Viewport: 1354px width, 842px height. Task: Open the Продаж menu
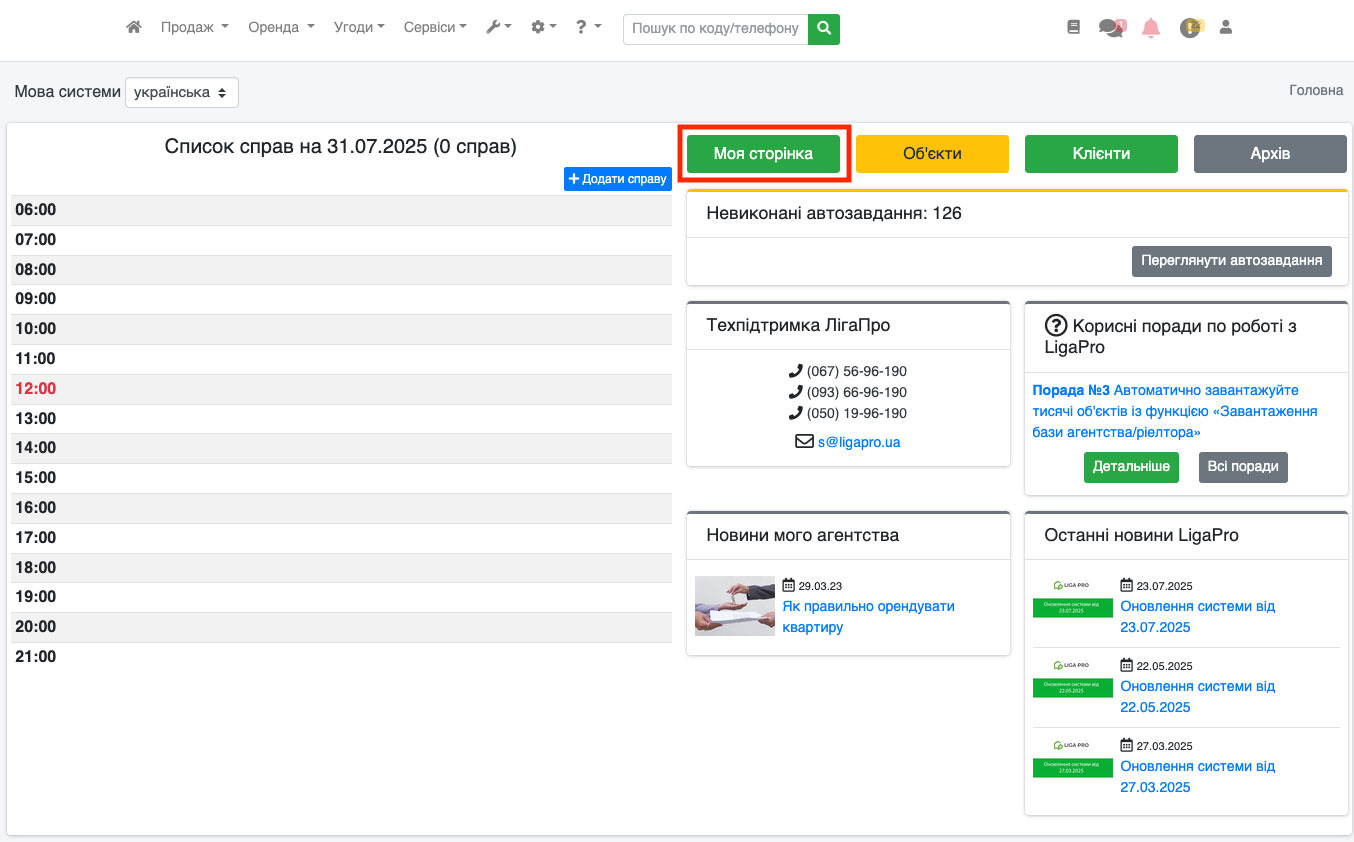[x=194, y=28]
